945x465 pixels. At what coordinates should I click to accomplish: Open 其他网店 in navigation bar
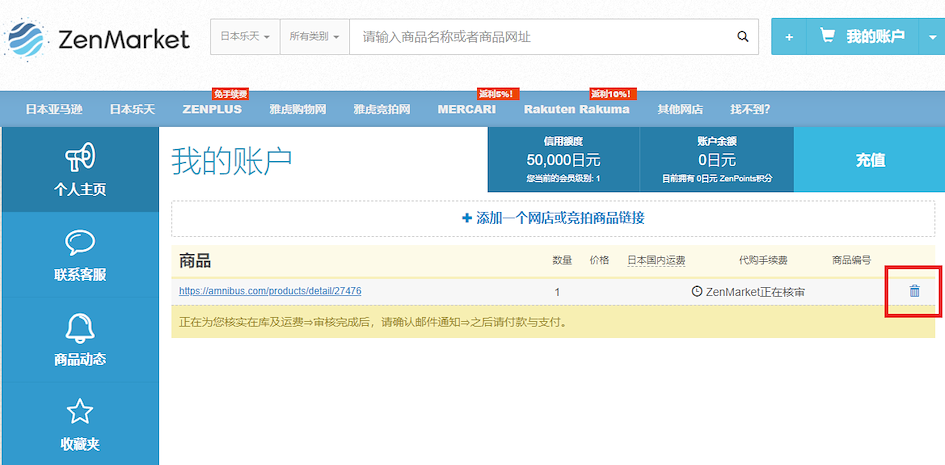pos(680,110)
